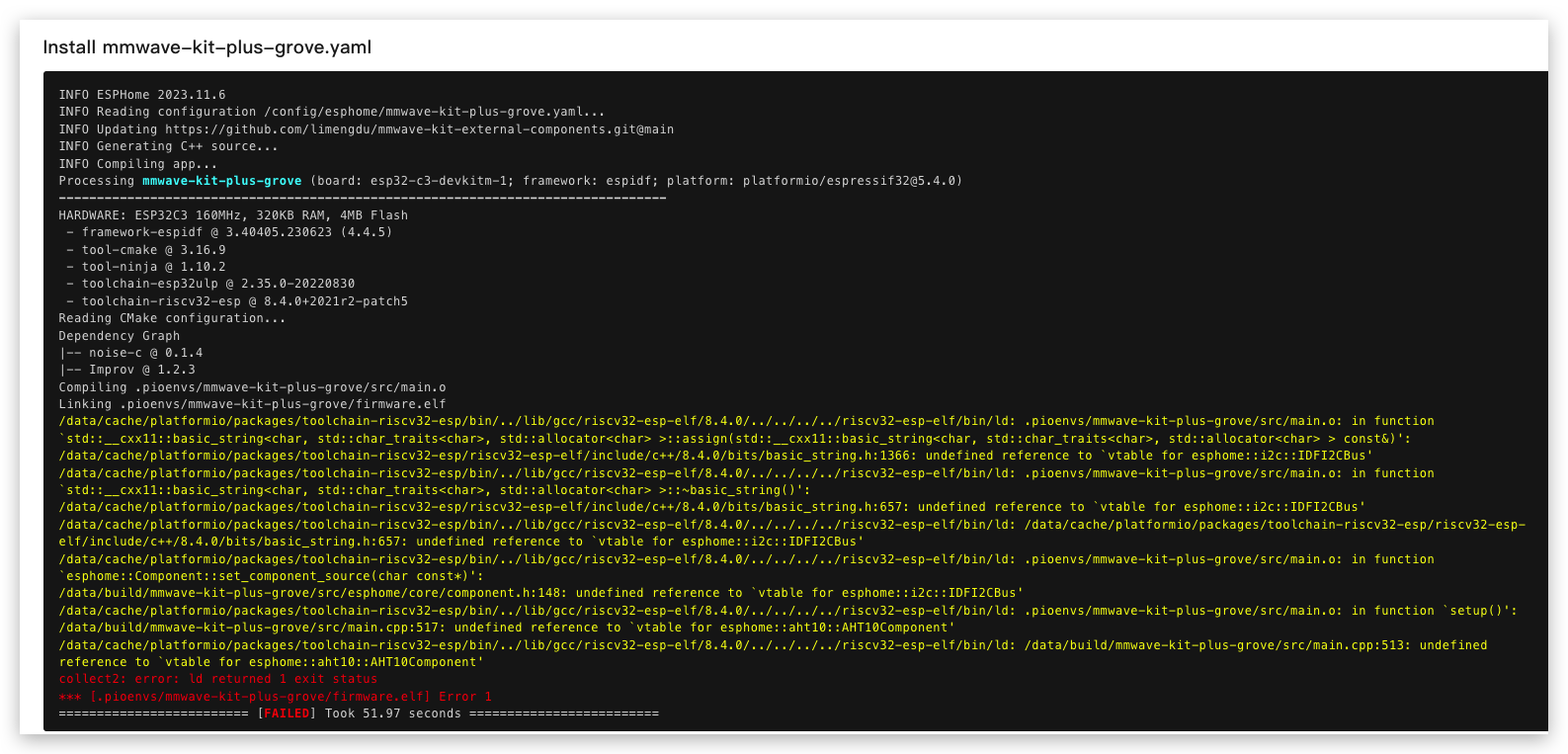Image resolution: width=1568 pixels, height=754 pixels.
Task: Click the 'Linking .pioenvs/.../firmware.elf' line
Action: pyautogui.click(x=253, y=404)
